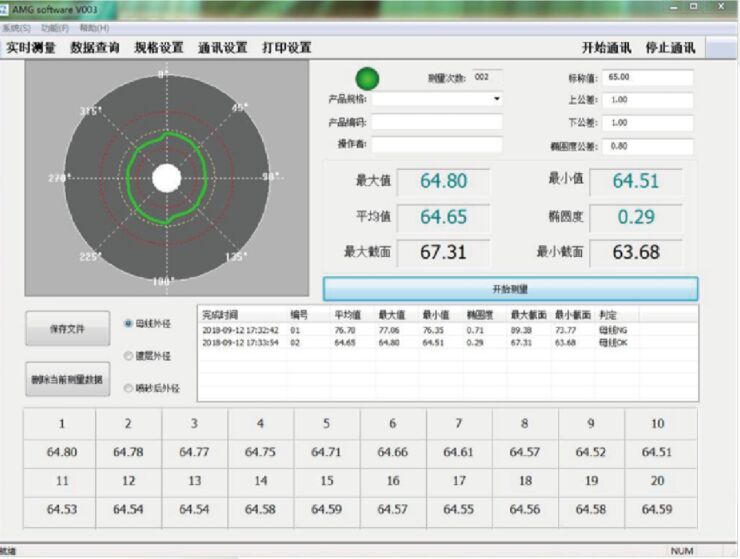Click the 开始测量 button
This screenshot has width=740, height=559.
(510, 288)
